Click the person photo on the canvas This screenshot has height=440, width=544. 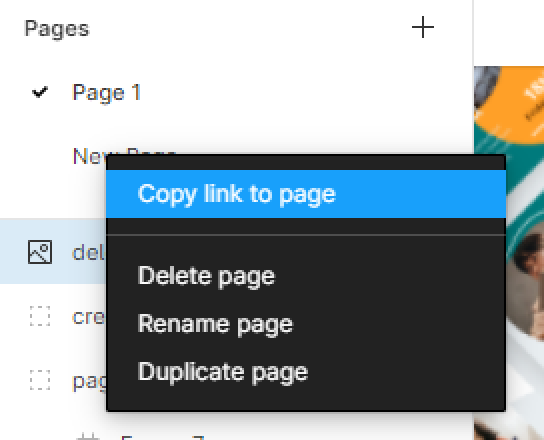[x=527, y=278]
